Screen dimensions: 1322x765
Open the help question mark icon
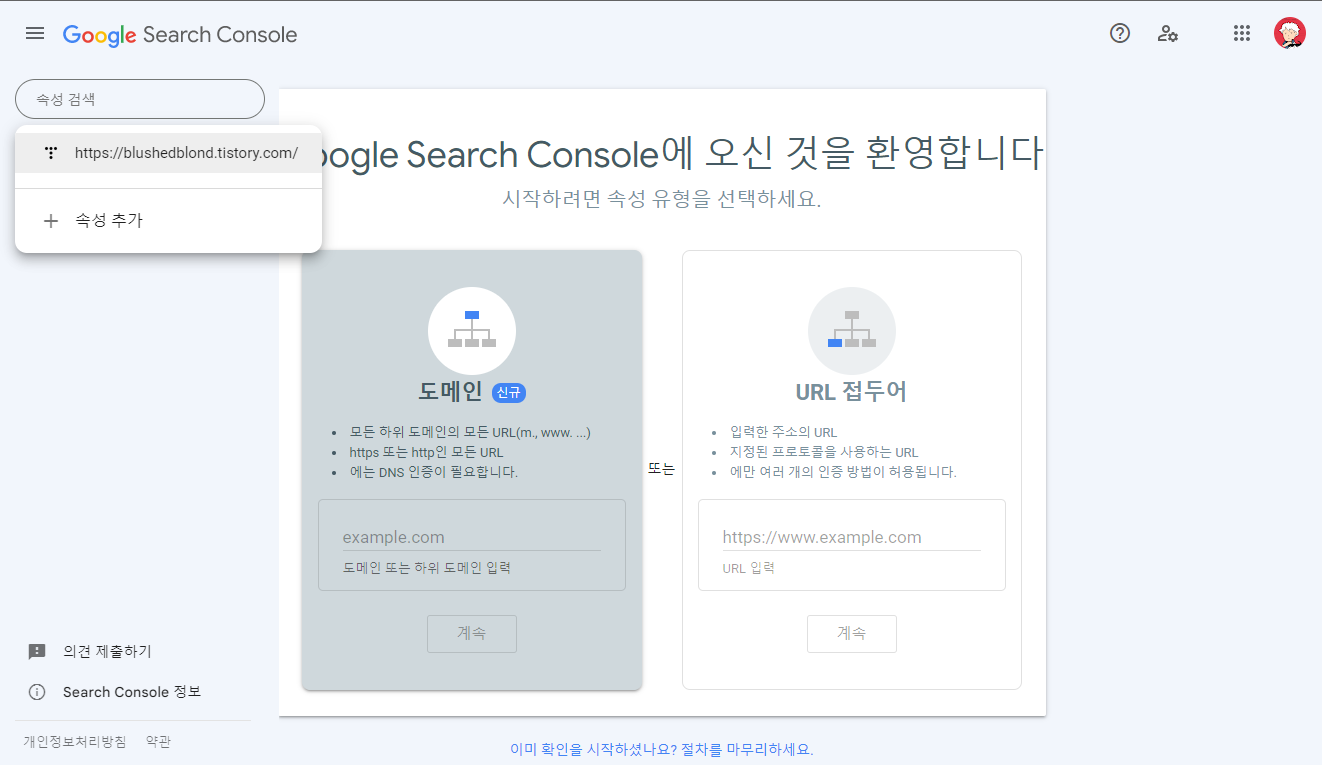click(x=1120, y=33)
